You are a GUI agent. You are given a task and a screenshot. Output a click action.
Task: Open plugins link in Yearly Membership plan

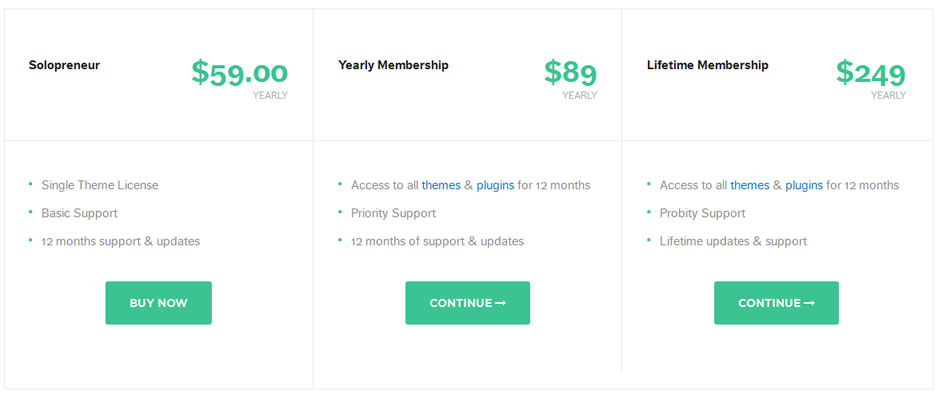[495, 186]
